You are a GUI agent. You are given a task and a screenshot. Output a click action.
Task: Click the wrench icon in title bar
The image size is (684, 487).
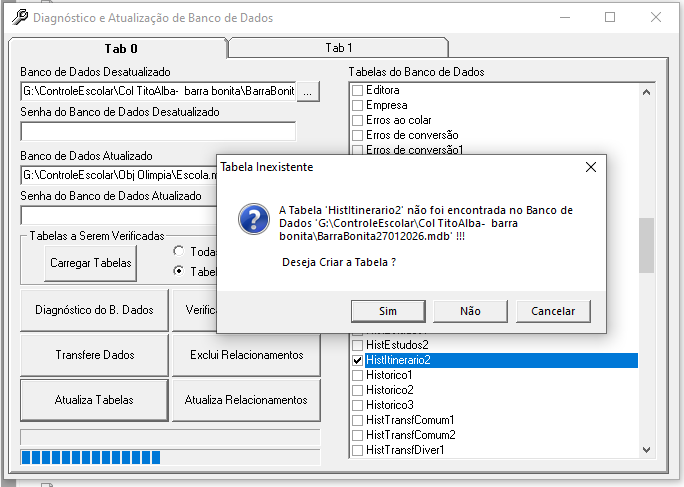point(20,17)
